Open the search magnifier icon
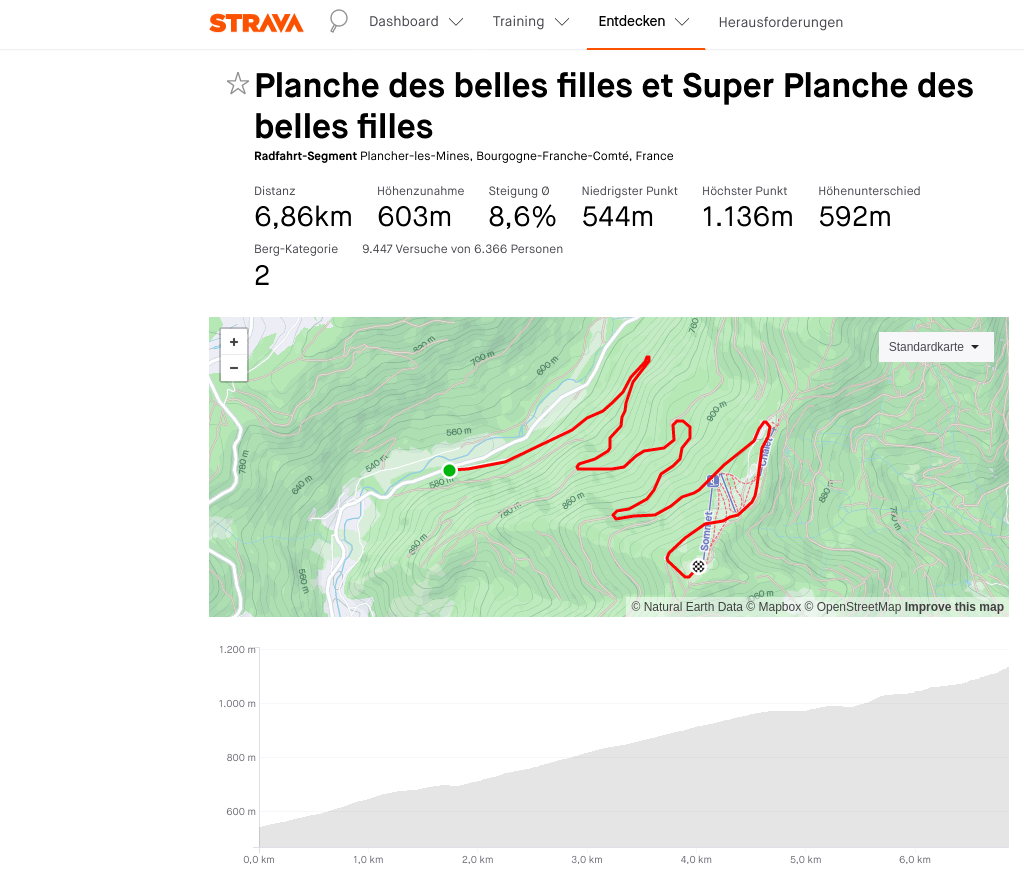1024x892 pixels. 338,21
